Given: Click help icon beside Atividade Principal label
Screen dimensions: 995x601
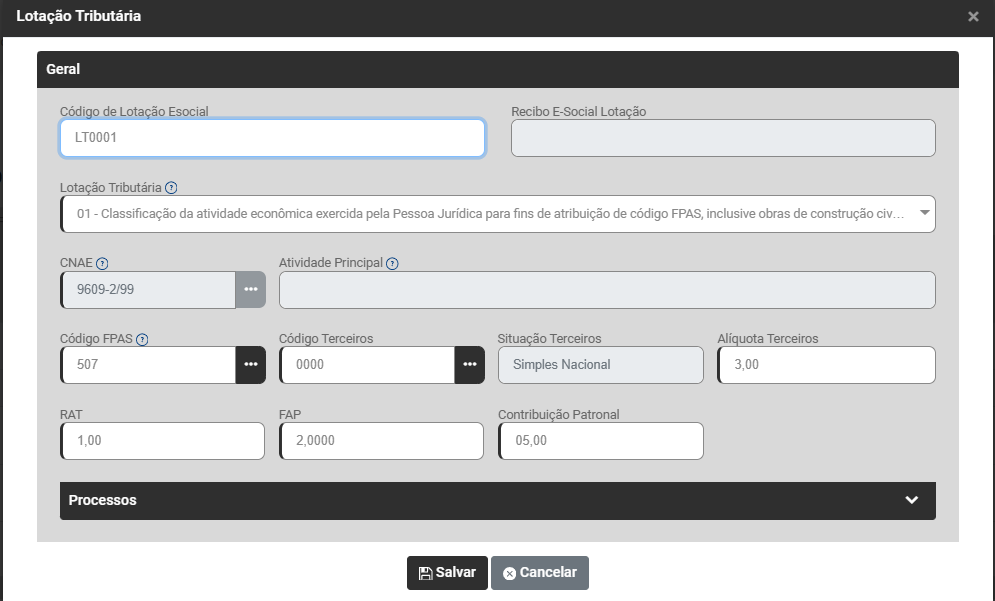Looking at the screenshot, I should coord(392,263).
